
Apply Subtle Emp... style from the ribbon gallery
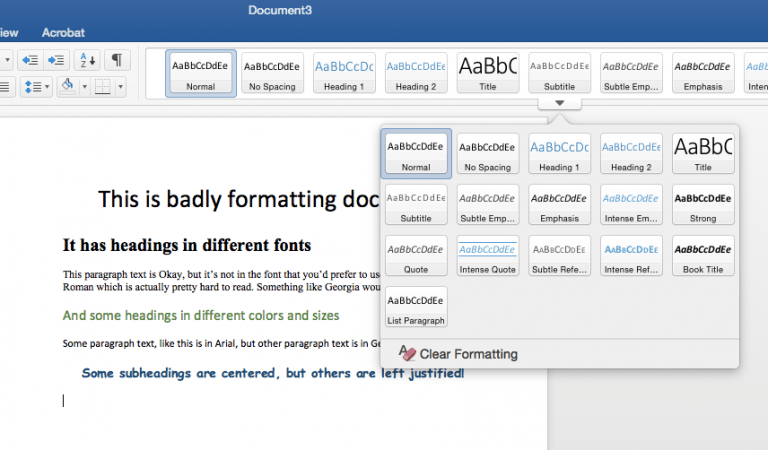tap(631, 73)
